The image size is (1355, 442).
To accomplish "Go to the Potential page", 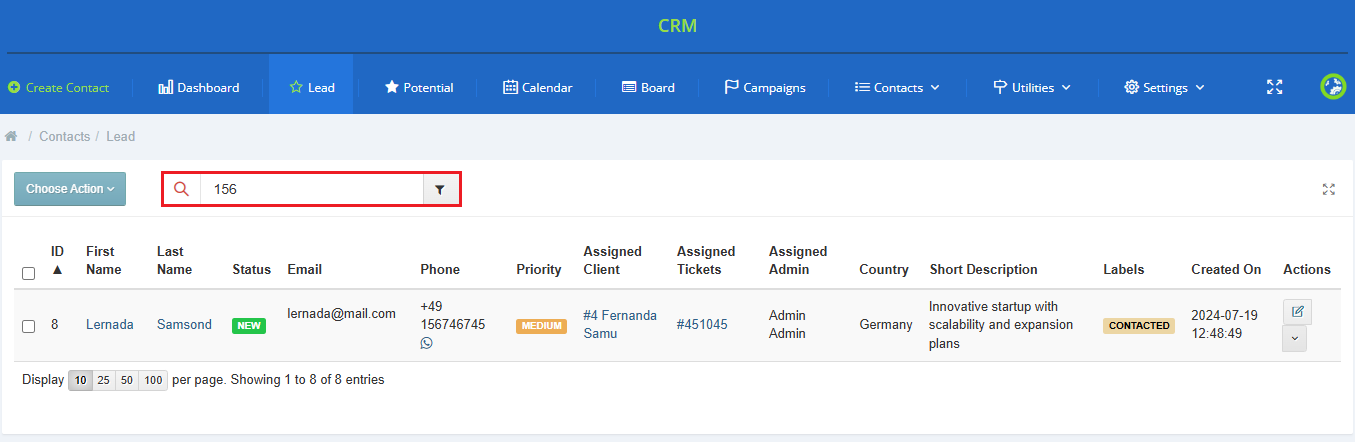I will [419, 88].
